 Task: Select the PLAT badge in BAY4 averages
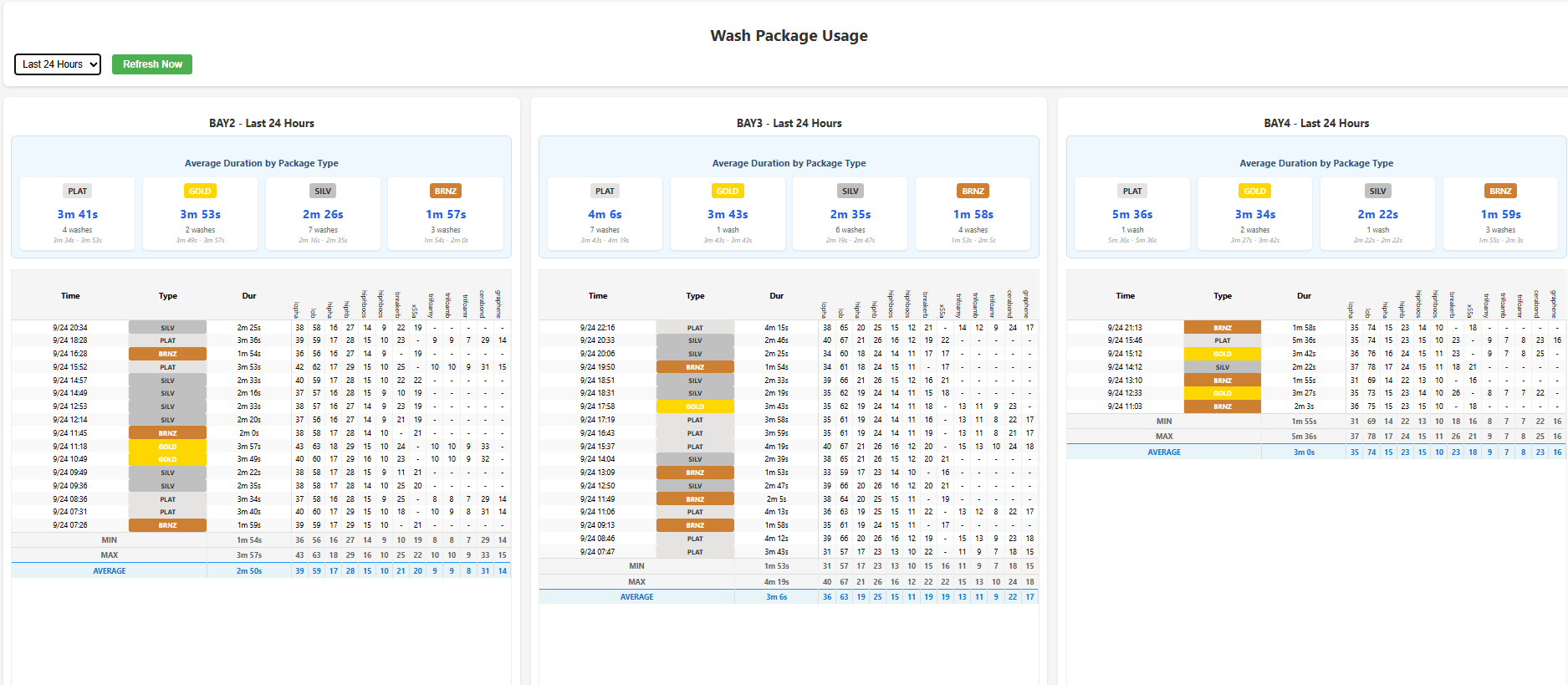pyautogui.click(x=1132, y=192)
